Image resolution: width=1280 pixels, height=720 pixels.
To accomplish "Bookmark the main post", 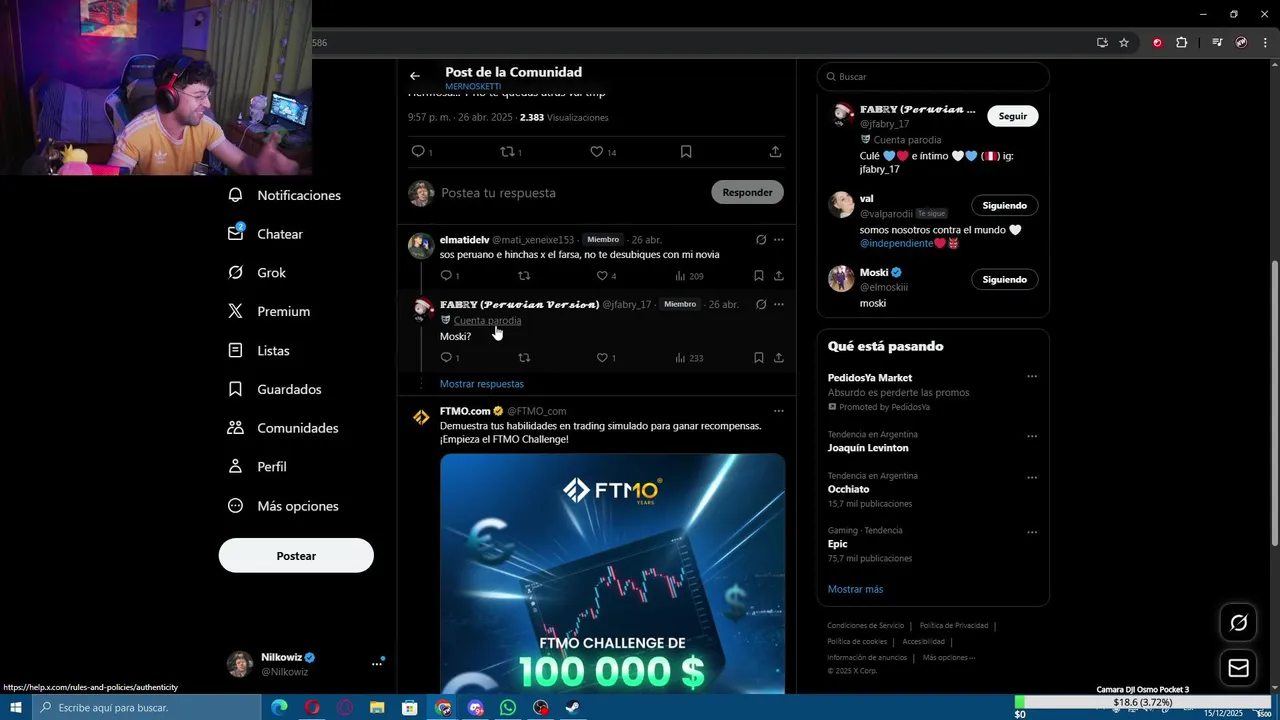I will click(686, 151).
